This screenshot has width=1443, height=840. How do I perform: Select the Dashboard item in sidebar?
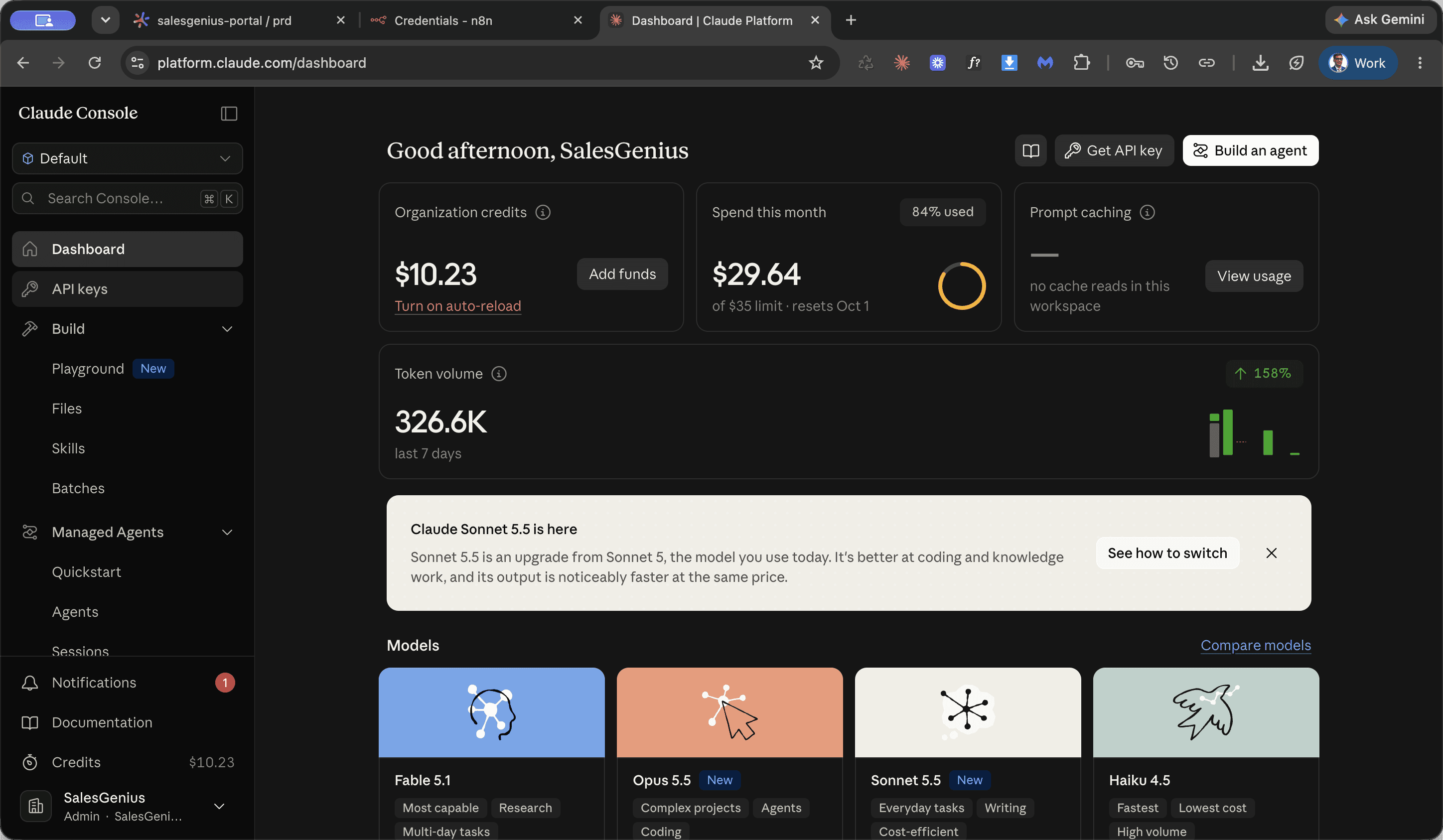pyautogui.click(x=127, y=250)
